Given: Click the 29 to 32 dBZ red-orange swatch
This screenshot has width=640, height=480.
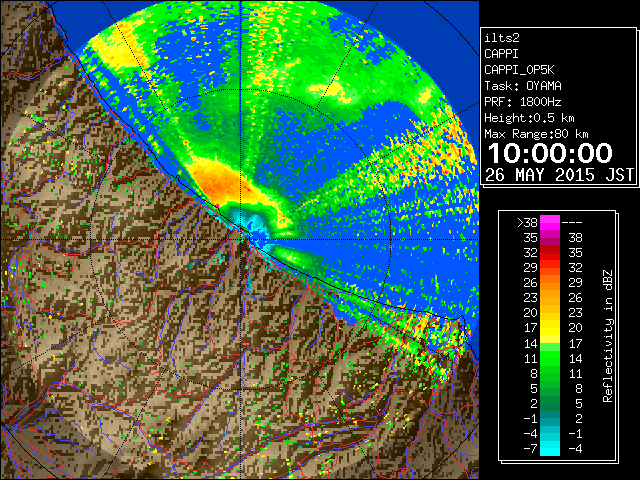Looking at the screenshot, I should (550, 268).
